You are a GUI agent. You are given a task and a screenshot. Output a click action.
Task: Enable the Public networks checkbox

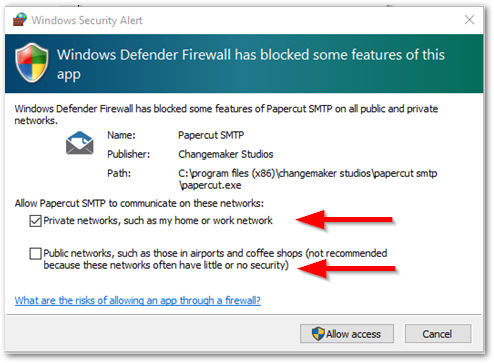[35, 253]
